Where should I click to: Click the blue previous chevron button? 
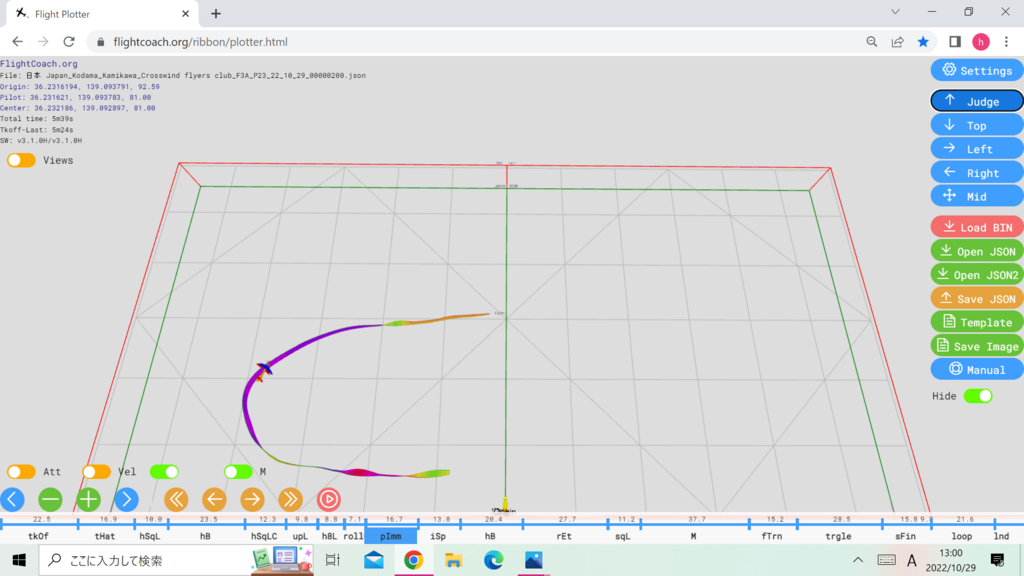(x=12, y=500)
